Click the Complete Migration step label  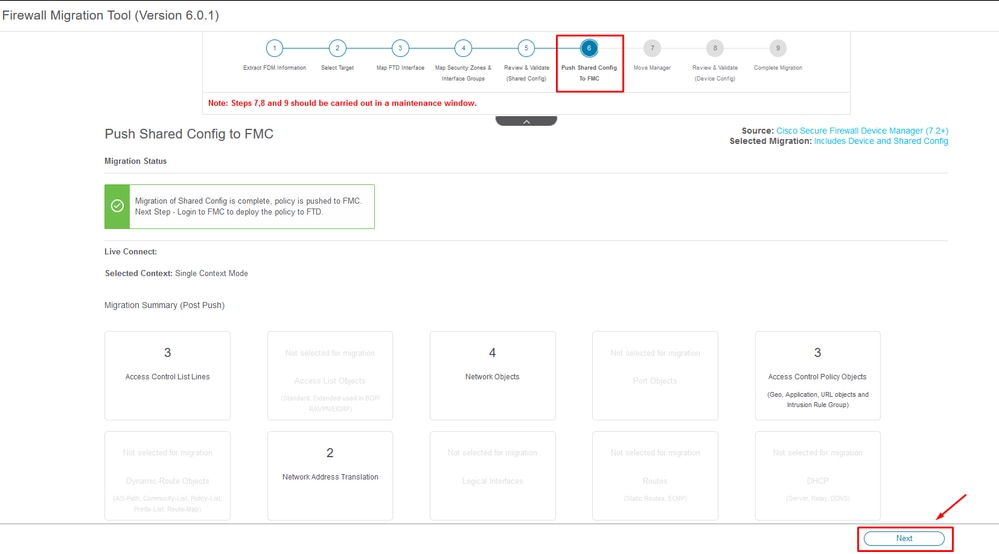tap(778, 67)
